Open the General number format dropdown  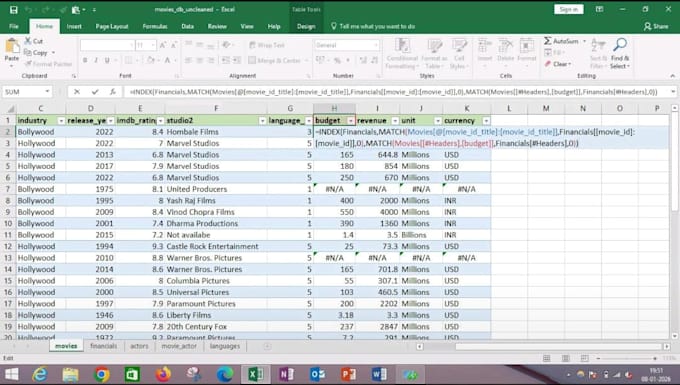(376, 45)
